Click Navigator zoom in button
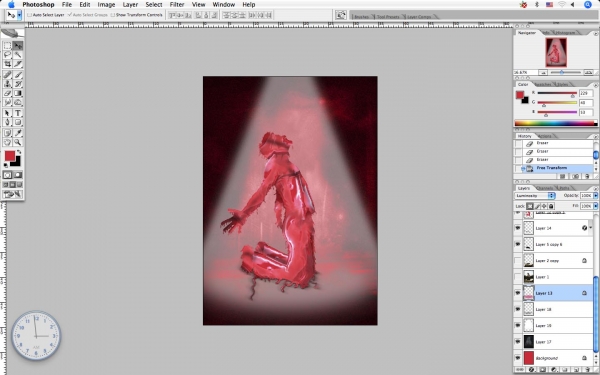 [x=589, y=72]
